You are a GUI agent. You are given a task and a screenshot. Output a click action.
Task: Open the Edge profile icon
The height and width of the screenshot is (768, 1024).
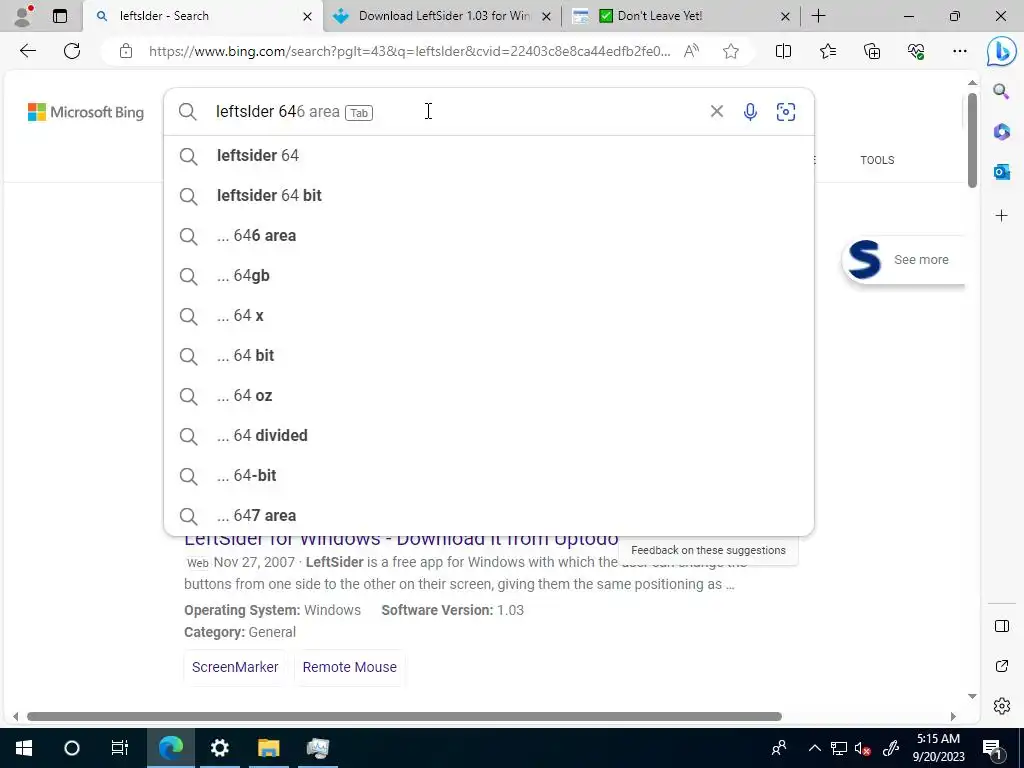click(24, 16)
